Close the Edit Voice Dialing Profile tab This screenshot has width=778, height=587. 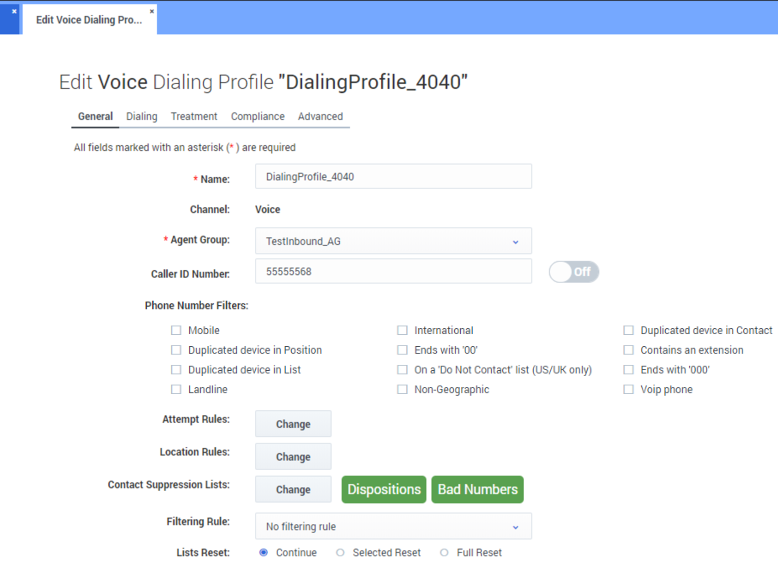point(152,12)
